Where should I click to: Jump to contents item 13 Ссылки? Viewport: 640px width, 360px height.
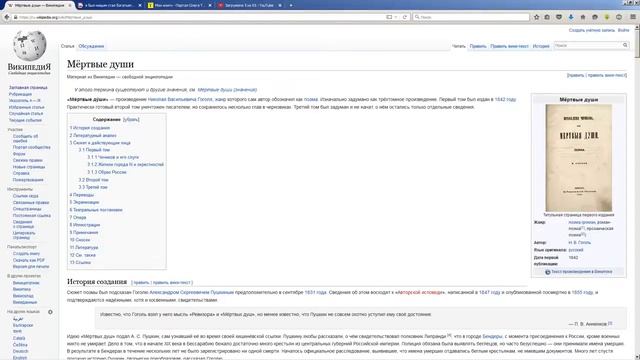pyautogui.click(x=80, y=262)
